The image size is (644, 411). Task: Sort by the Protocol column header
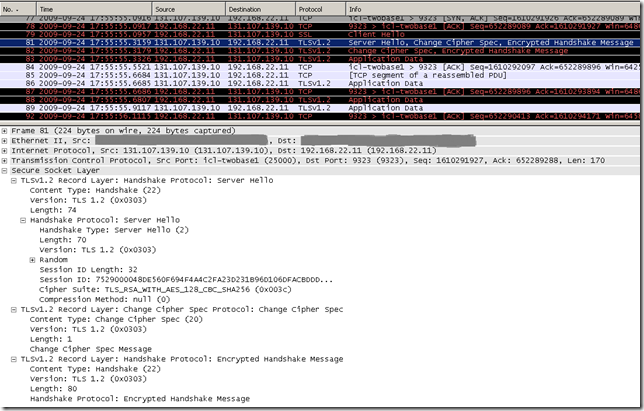tap(320, 9)
